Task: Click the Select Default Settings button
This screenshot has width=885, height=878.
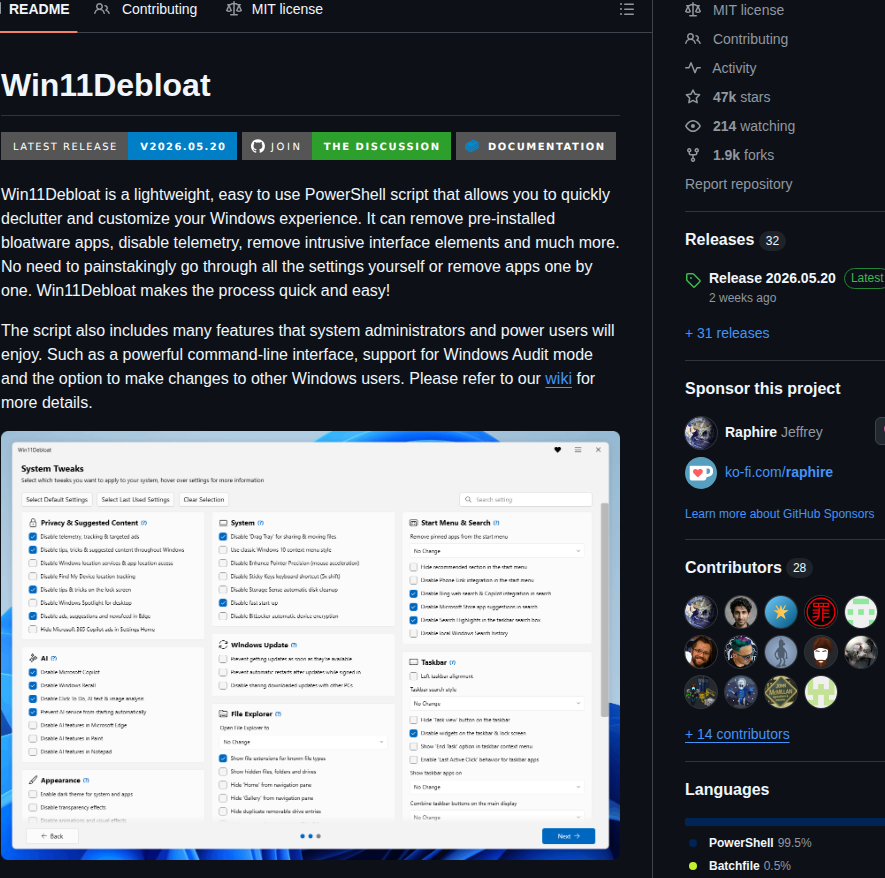Action: coord(57,499)
